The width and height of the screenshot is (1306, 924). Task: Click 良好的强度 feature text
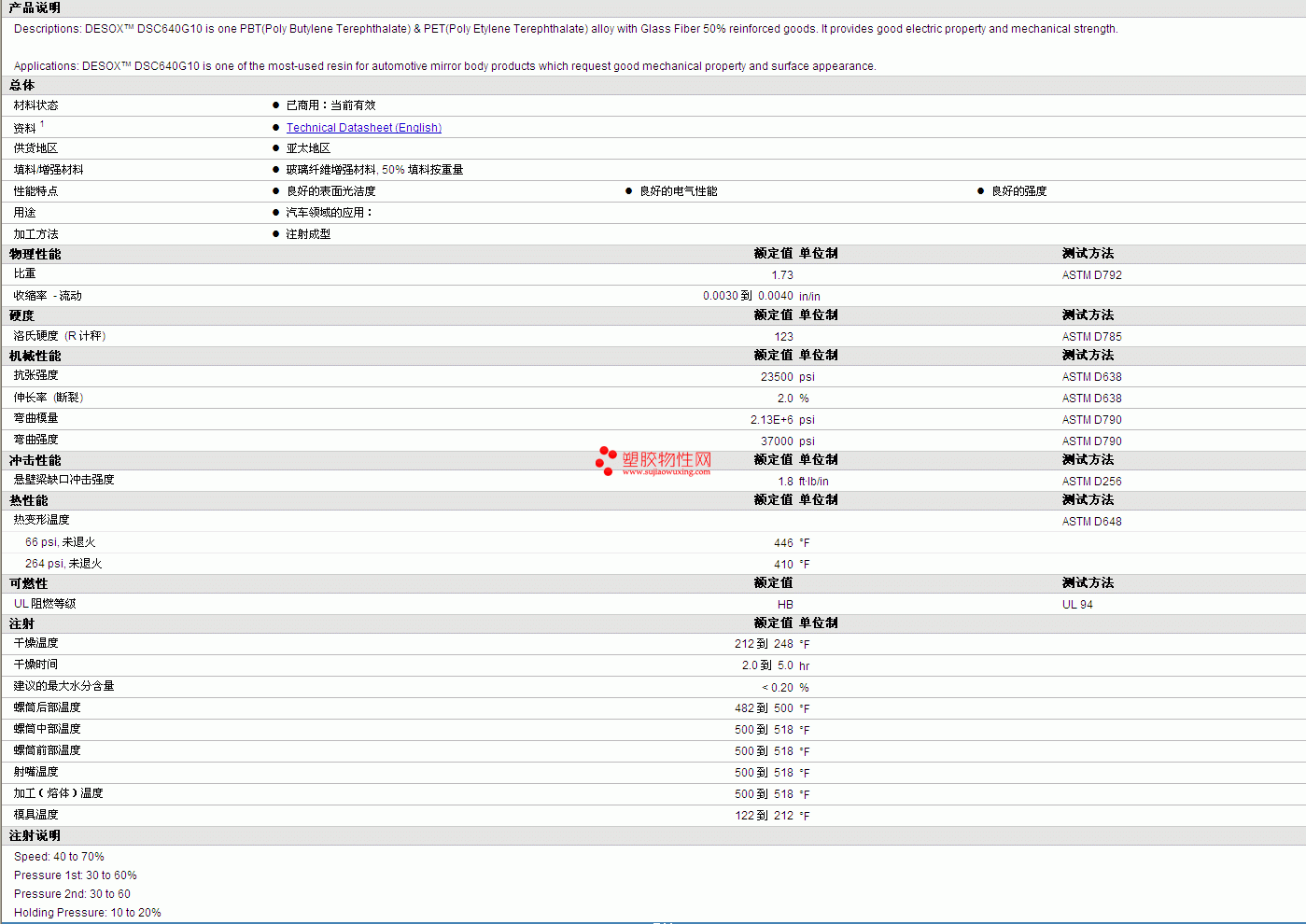(x=1018, y=191)
